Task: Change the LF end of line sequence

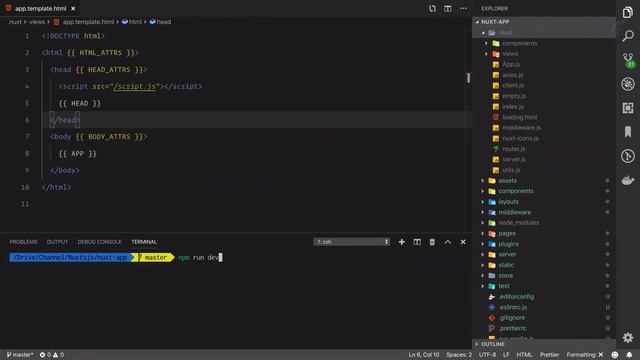Action: point(506,355)
